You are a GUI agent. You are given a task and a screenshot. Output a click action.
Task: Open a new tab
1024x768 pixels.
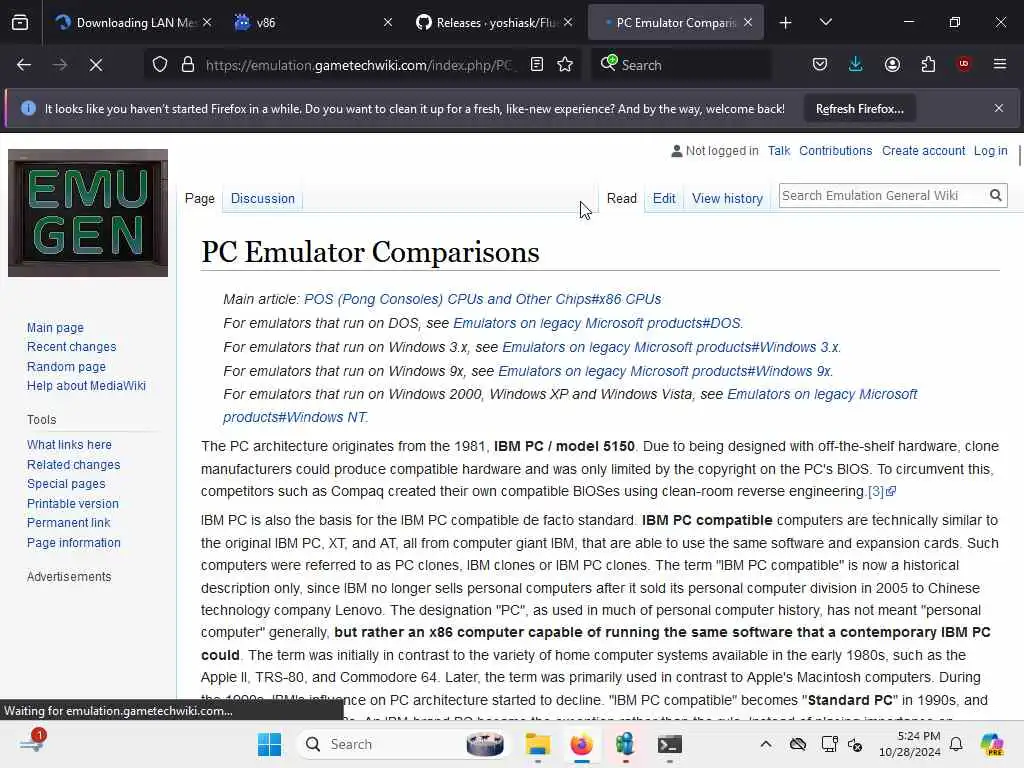[x=786, y=23]
